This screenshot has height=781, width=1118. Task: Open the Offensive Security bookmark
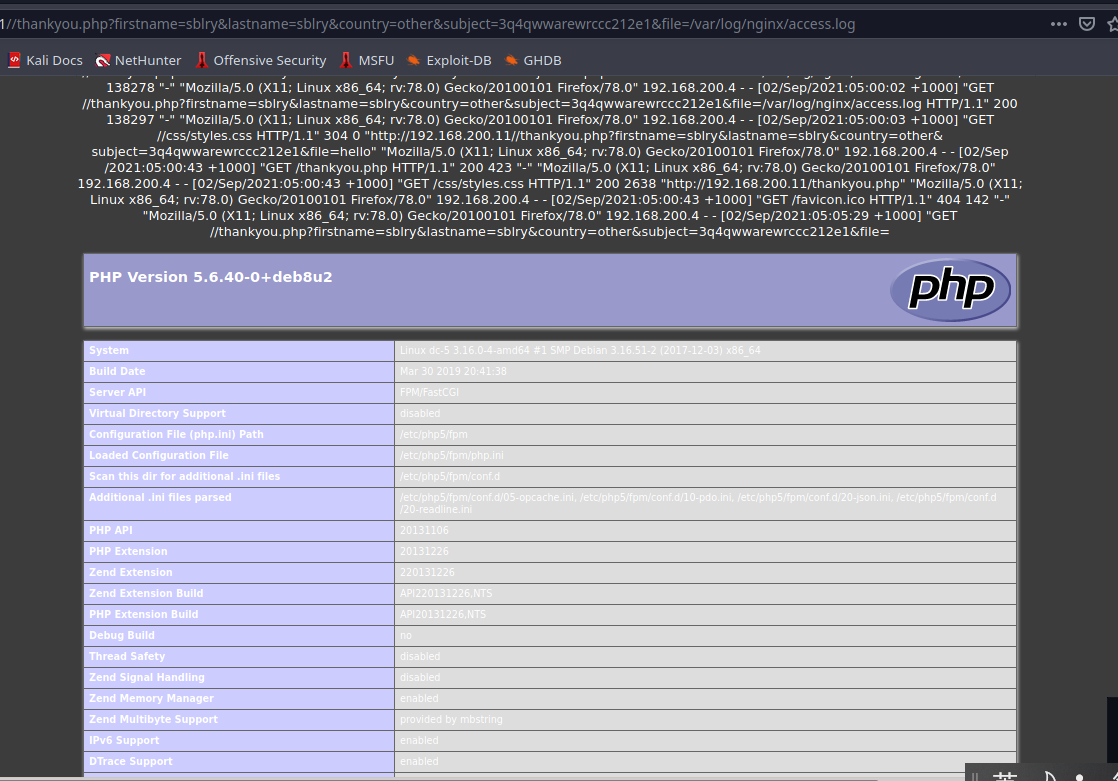tap(261, 61)
